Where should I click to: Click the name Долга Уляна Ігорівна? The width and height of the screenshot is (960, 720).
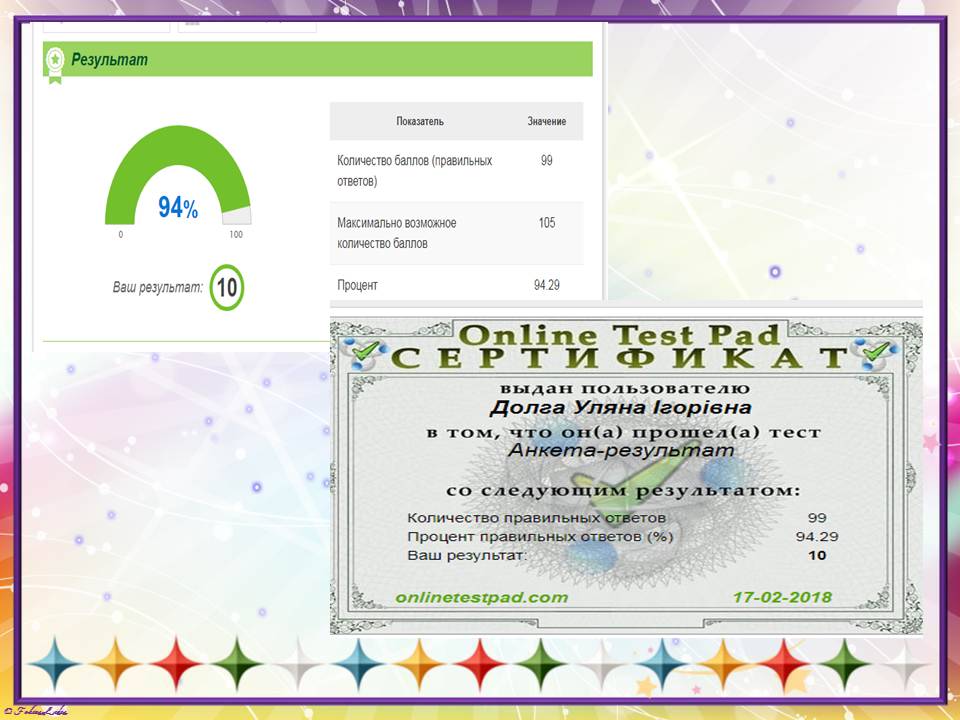pyautogui.click(x=620, y=408)
